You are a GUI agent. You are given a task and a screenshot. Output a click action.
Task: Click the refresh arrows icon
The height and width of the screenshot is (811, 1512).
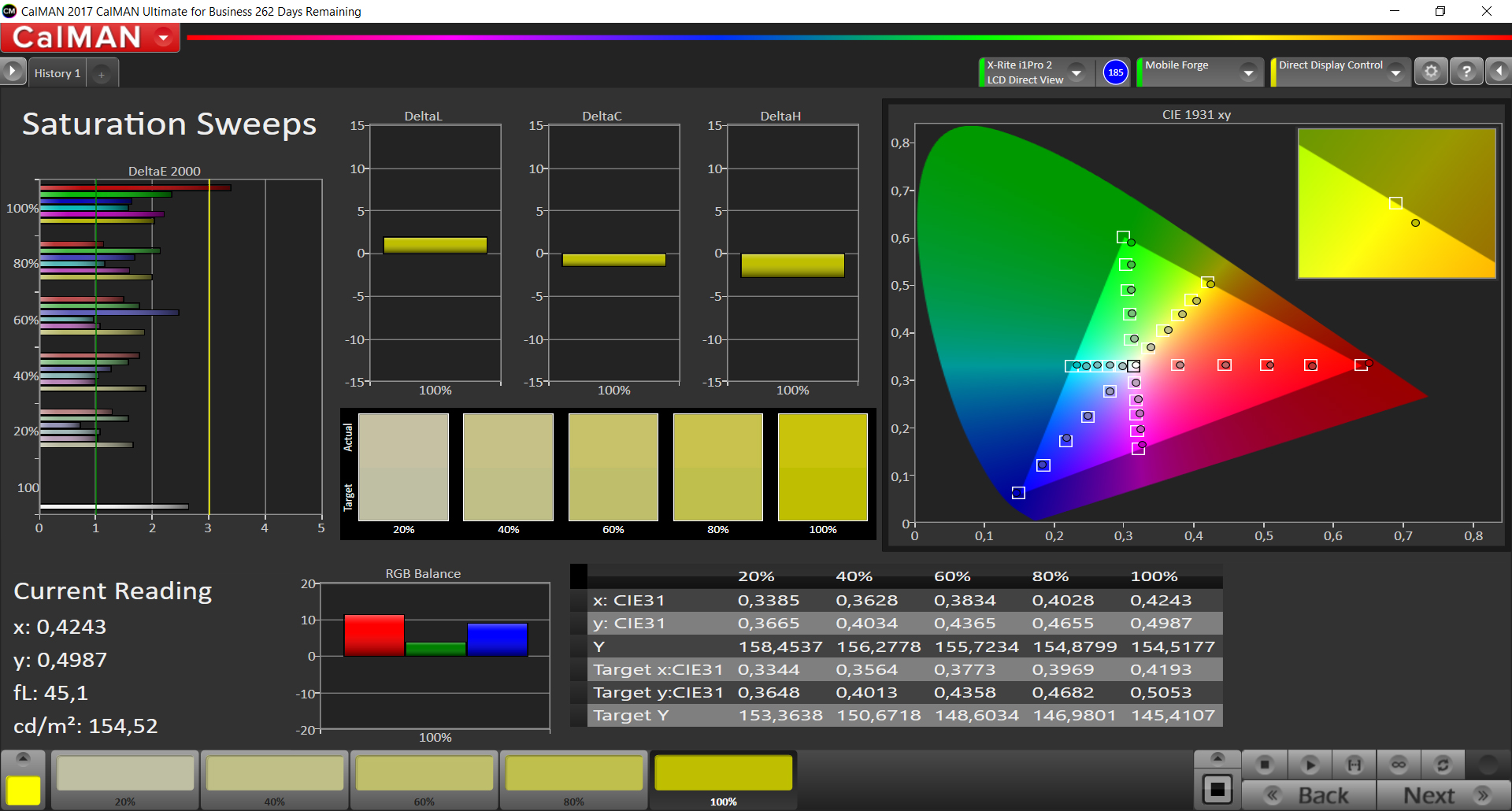pos(1443,765)
